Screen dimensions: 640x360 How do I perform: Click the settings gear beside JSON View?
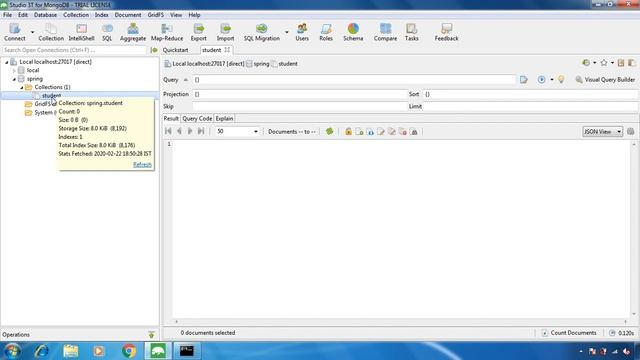click(x=631, y=131)
